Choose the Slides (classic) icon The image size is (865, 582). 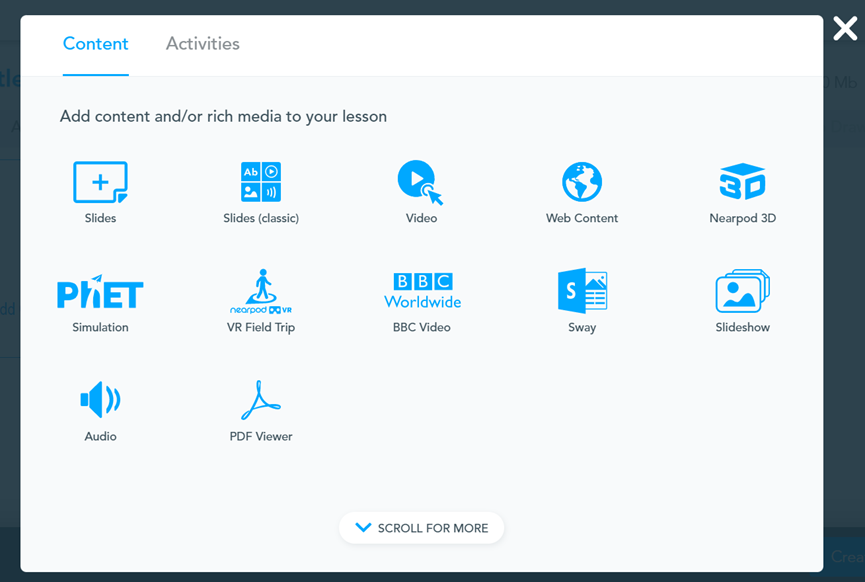tap(261, 182)
